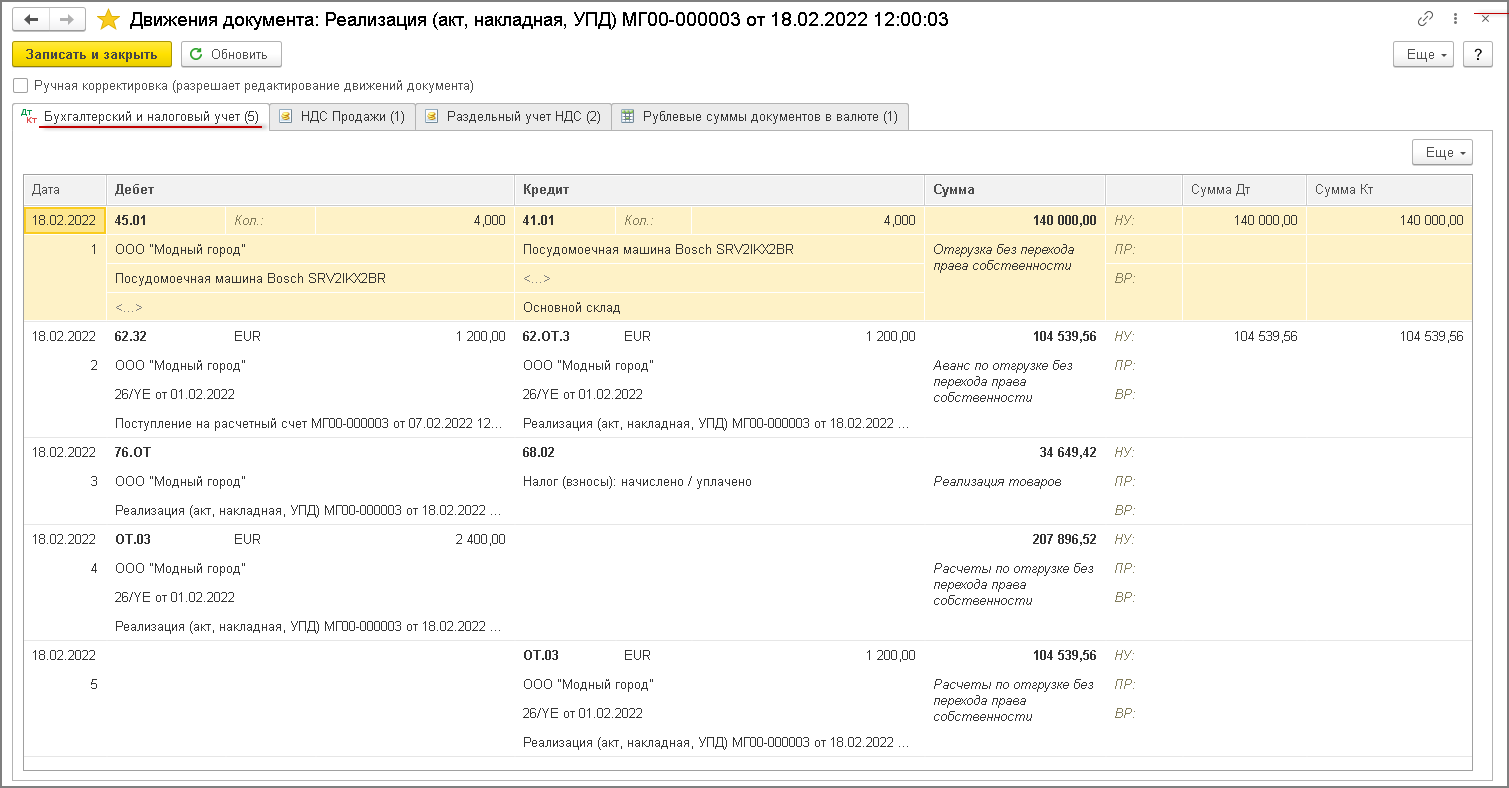Screen dimensions: 1509x788
Task: Select Основной склад cell
Action: [x=719, y=308]
